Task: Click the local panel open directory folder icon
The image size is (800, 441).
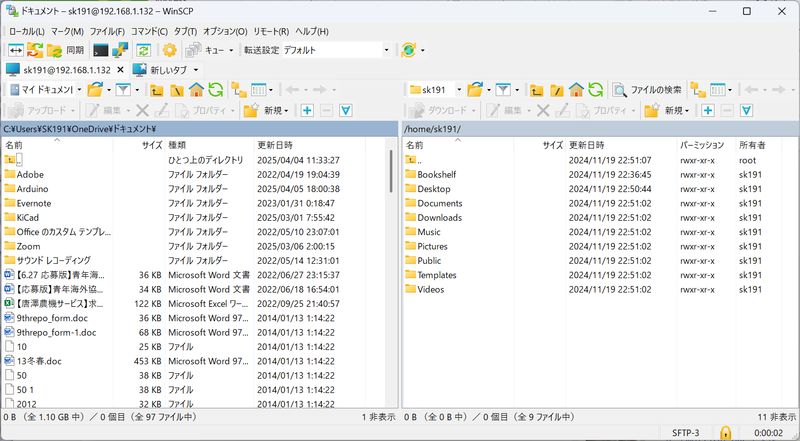Action: (x=95, y=90)
